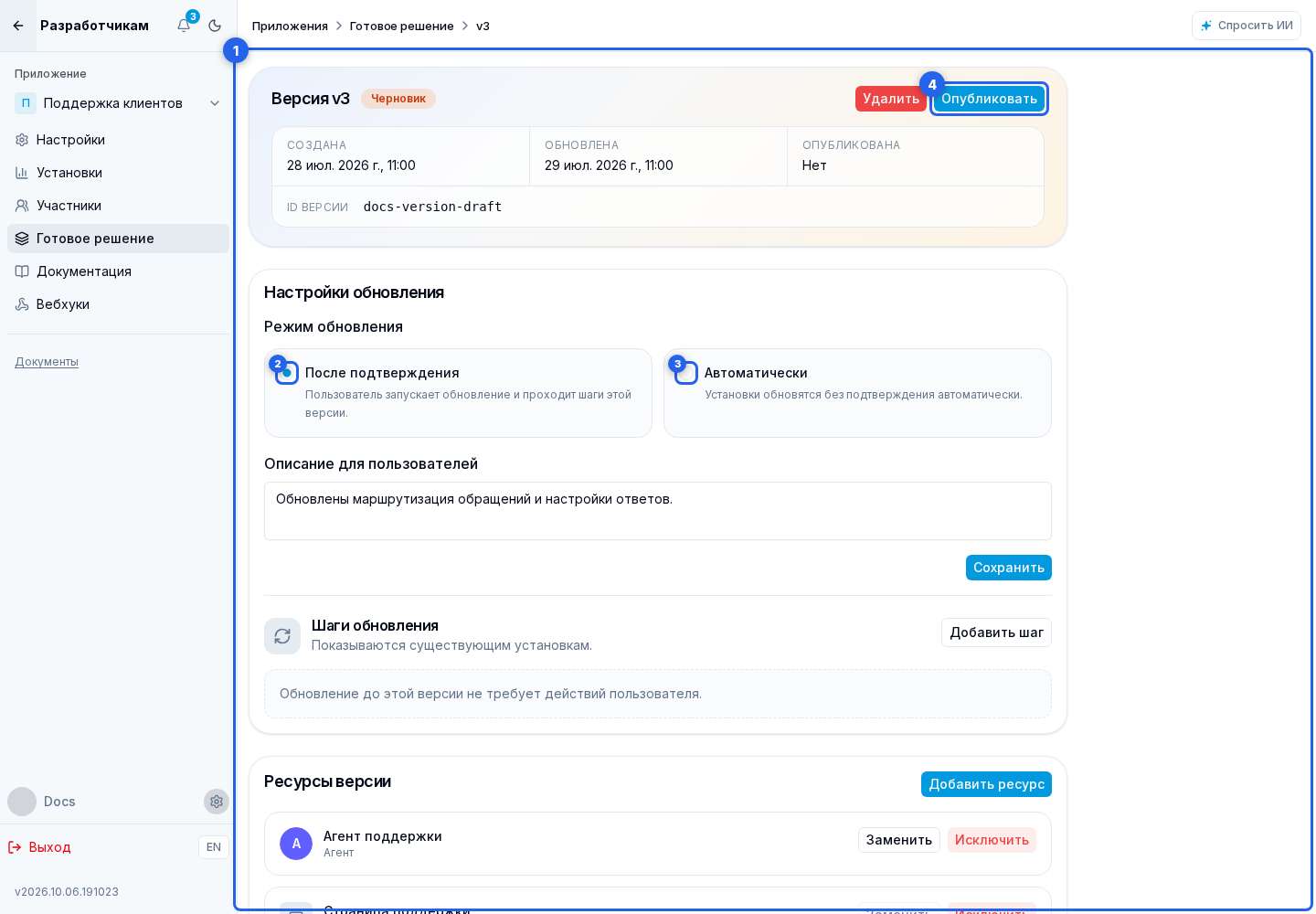Click the back arrow icon in sidebar header
The image size is (1316, 914).
click(x=18, y=26)
